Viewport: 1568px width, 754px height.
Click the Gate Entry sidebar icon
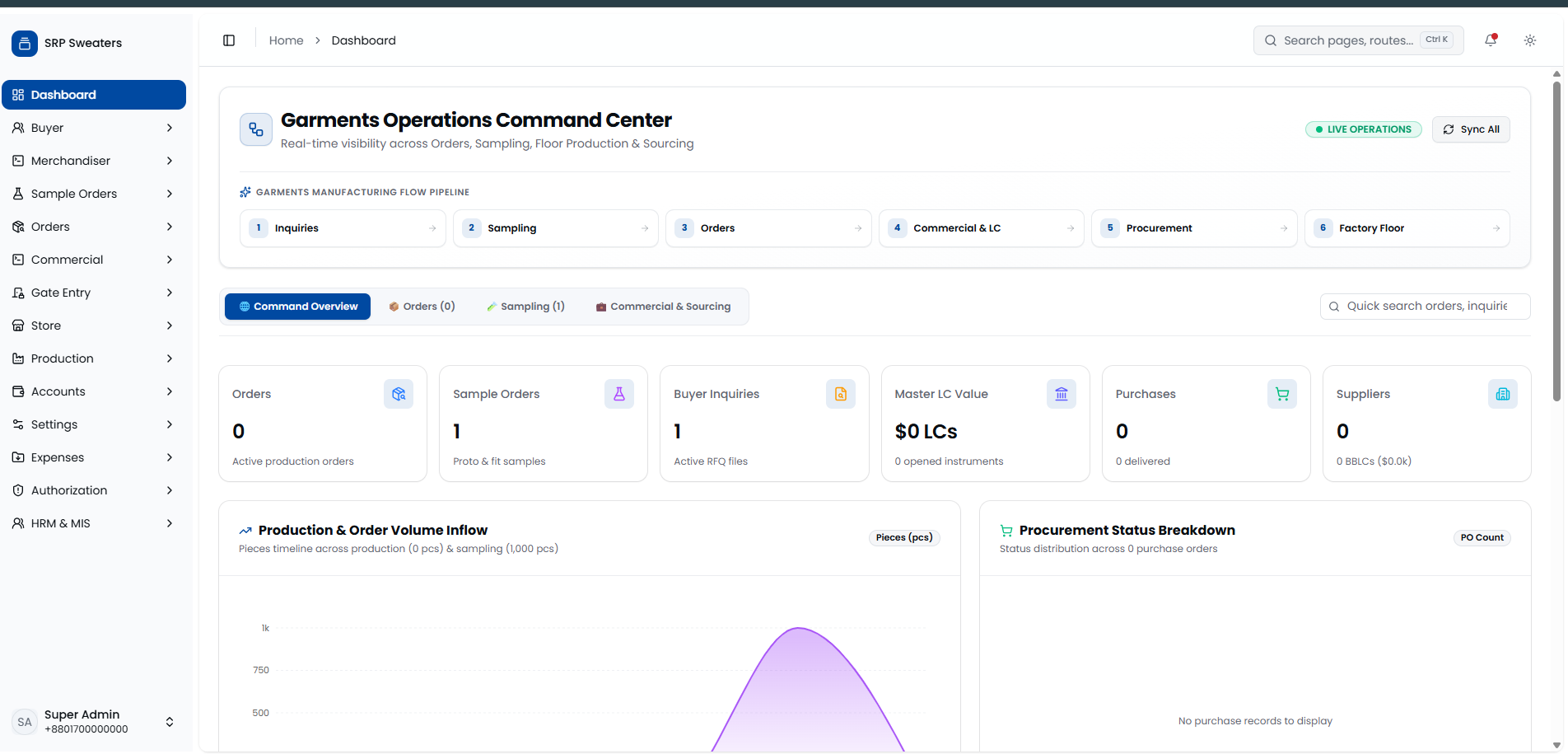point(18,293)
